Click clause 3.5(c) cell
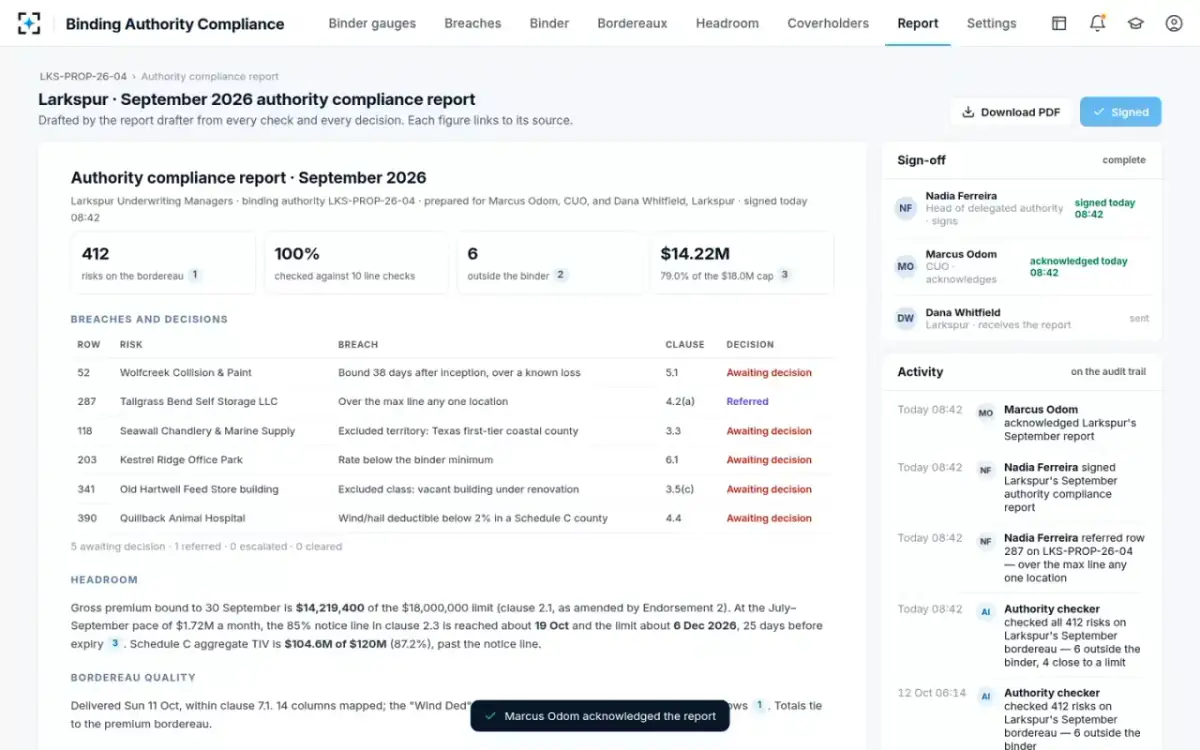The height and width of the screenshot is (750, 1200). pos(680,489)
